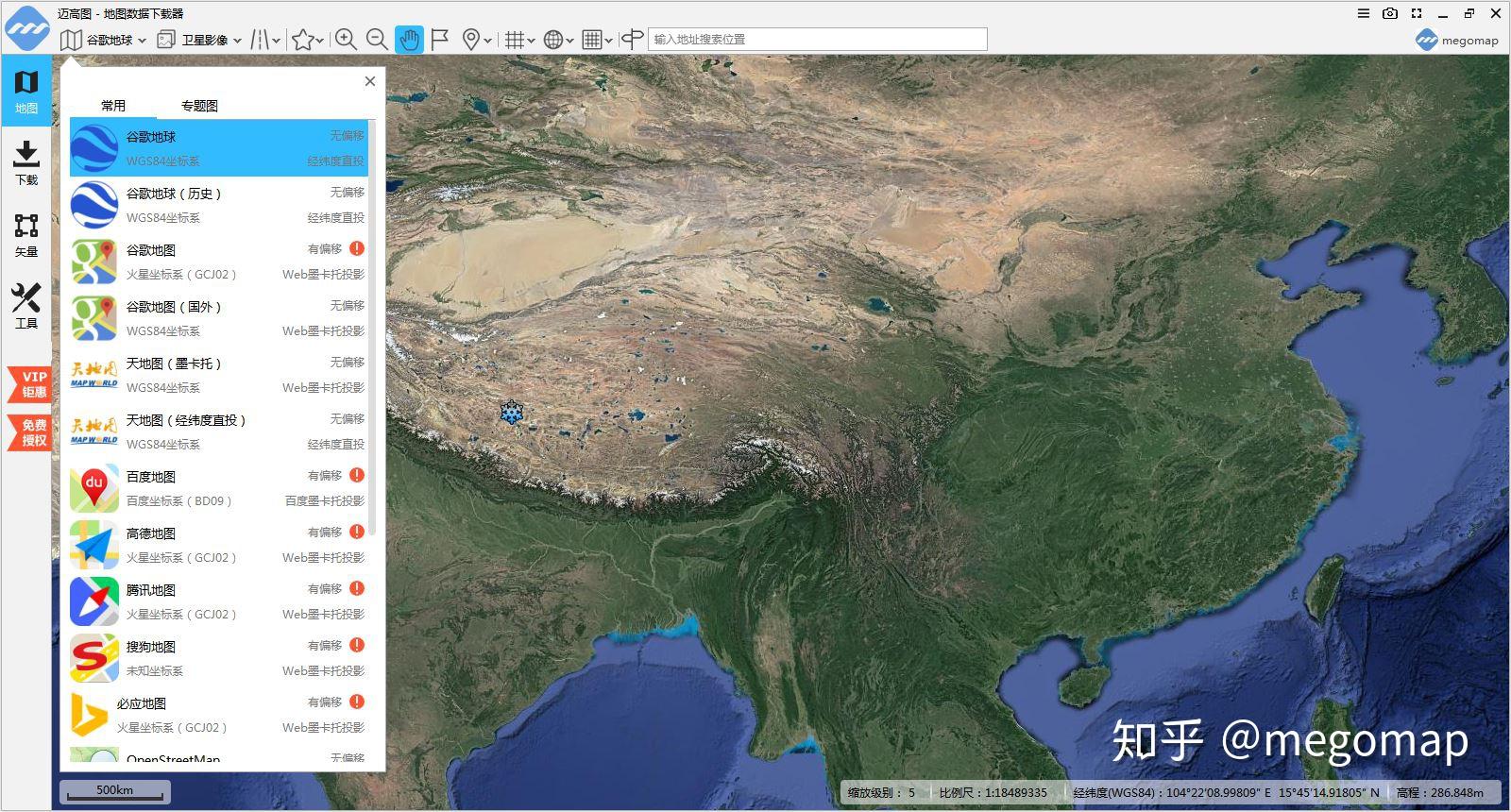
Task: Open the 下载 download sidebar panel
Action: (x=26, y=162)
